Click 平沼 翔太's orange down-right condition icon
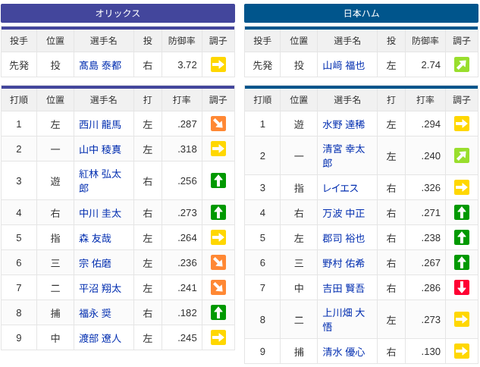480x367 pixels. [218, 287]
